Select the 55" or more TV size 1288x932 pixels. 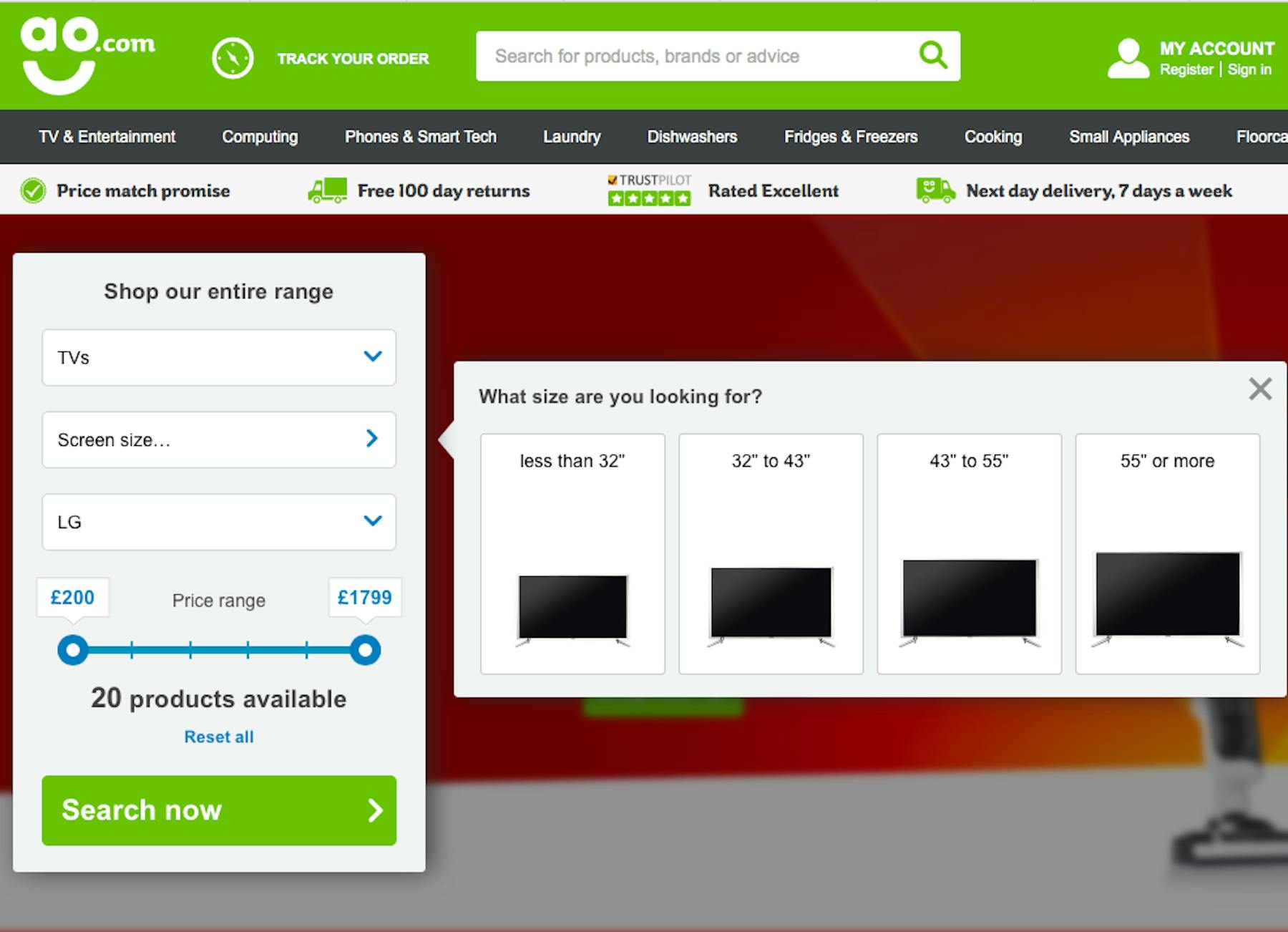(x=1167, y=553)
